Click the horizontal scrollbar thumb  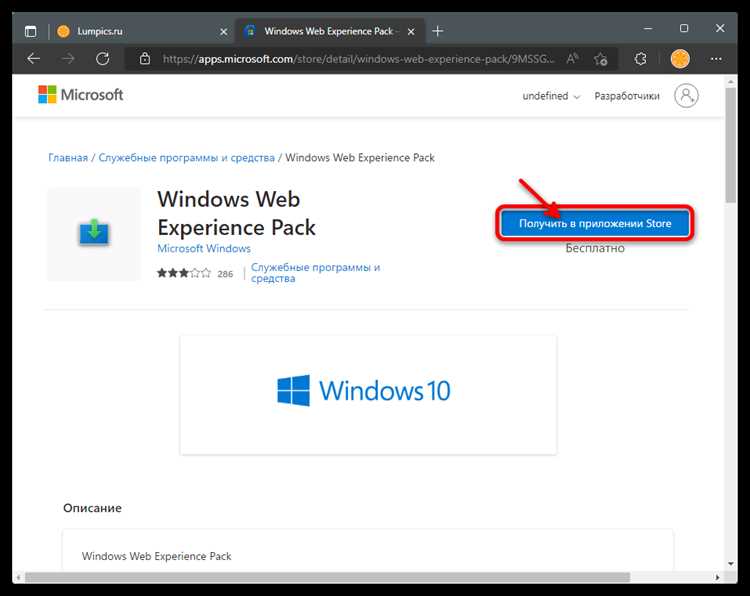[328, 577]
